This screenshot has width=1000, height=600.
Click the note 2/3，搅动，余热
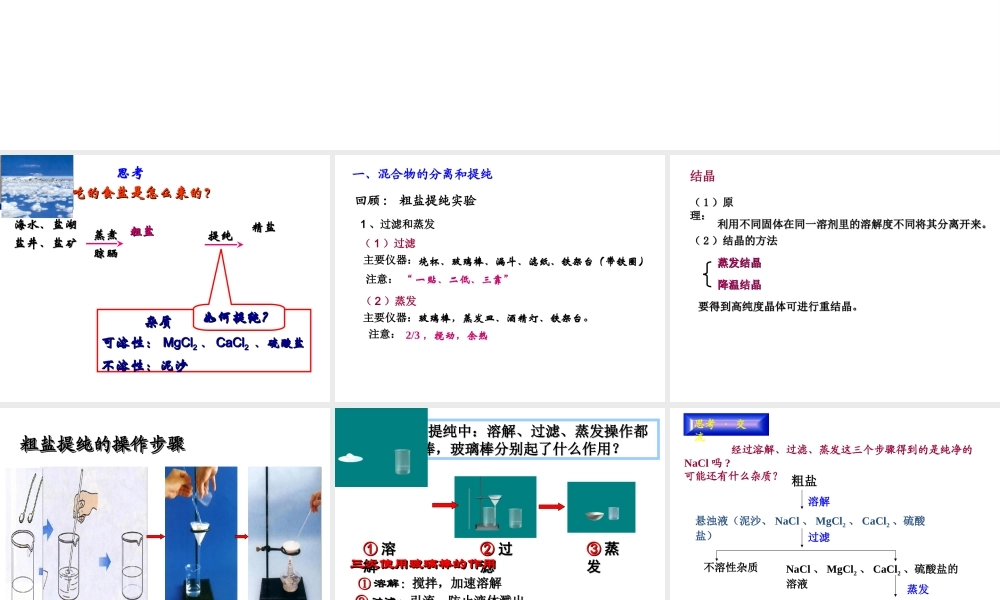point(446,335)
